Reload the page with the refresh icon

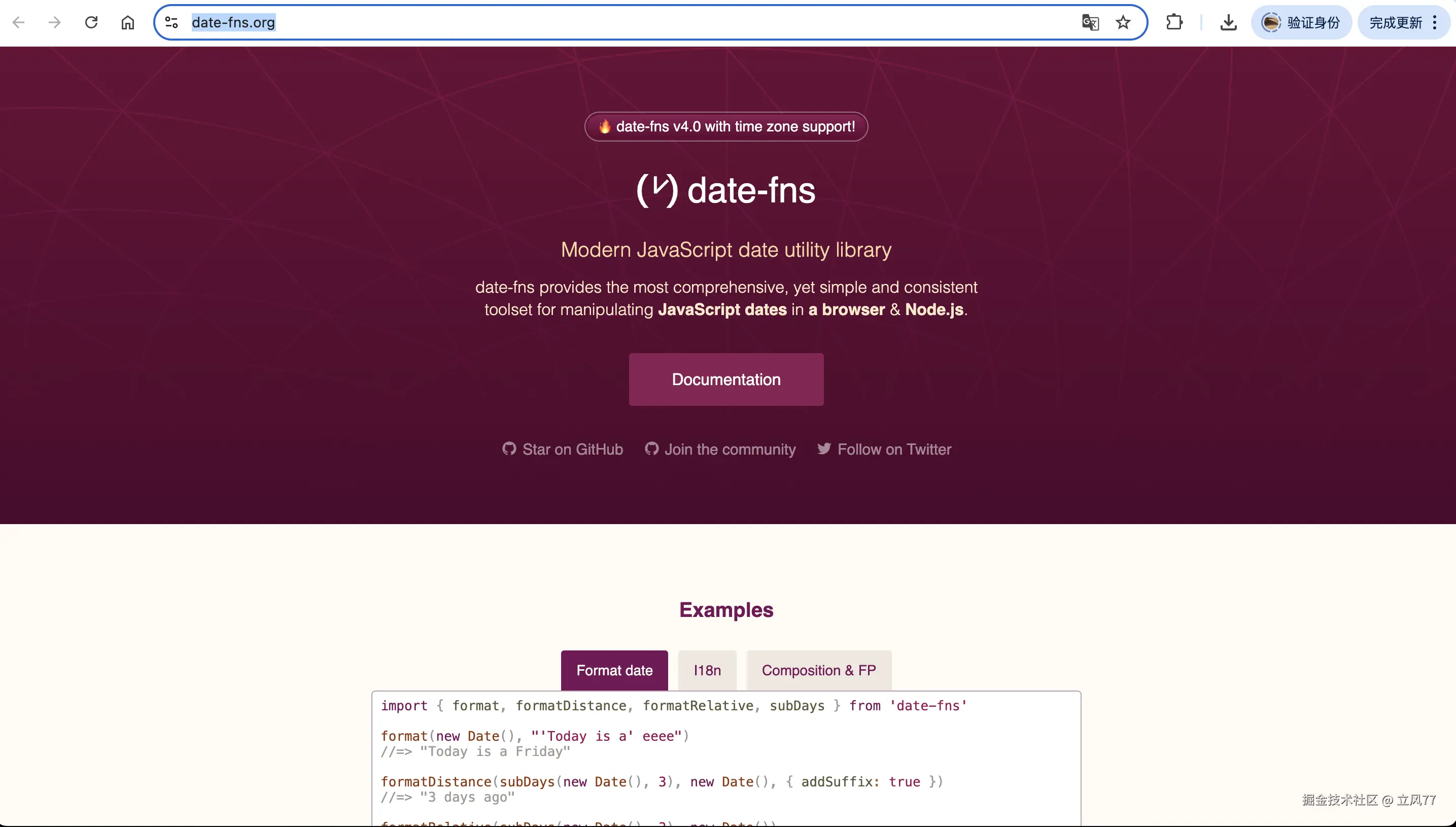pos(91,23)
